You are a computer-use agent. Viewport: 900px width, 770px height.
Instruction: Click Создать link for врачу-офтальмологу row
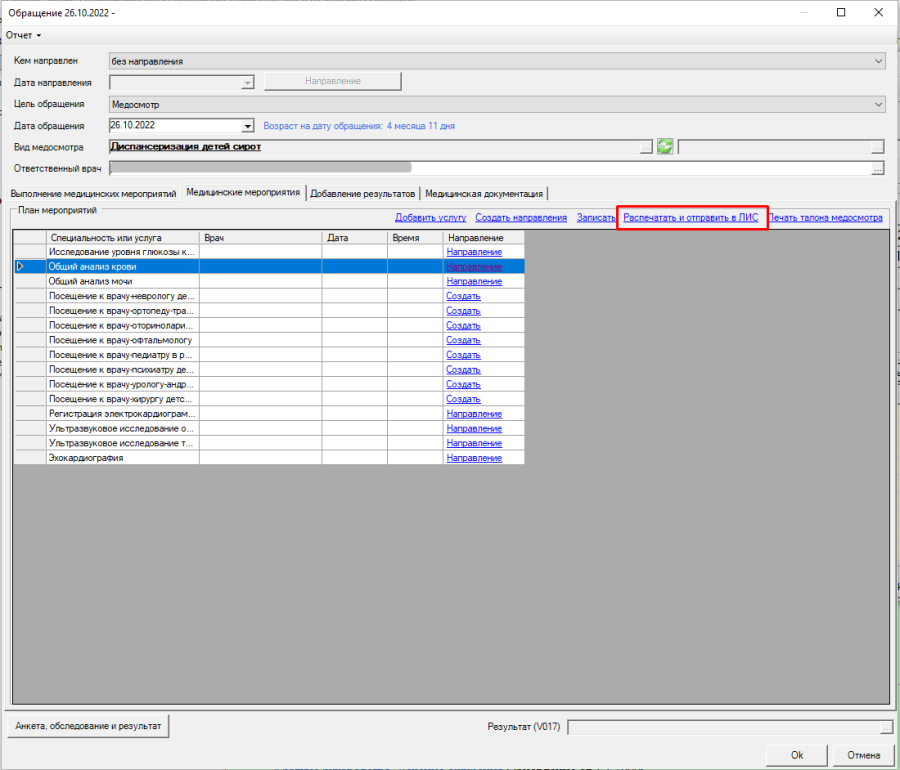[463, 340]
